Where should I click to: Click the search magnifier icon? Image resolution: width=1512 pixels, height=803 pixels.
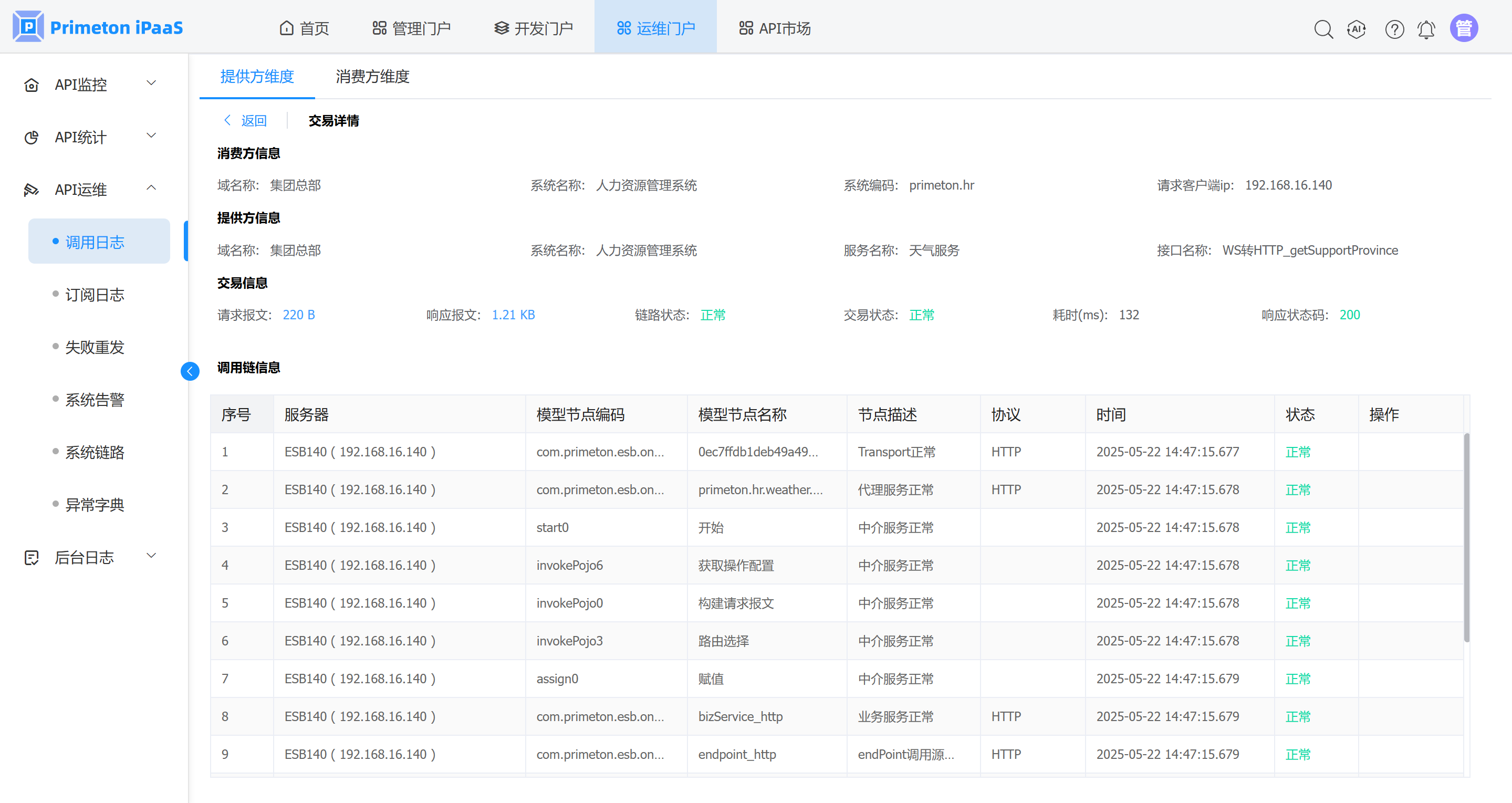point(1323,29)
